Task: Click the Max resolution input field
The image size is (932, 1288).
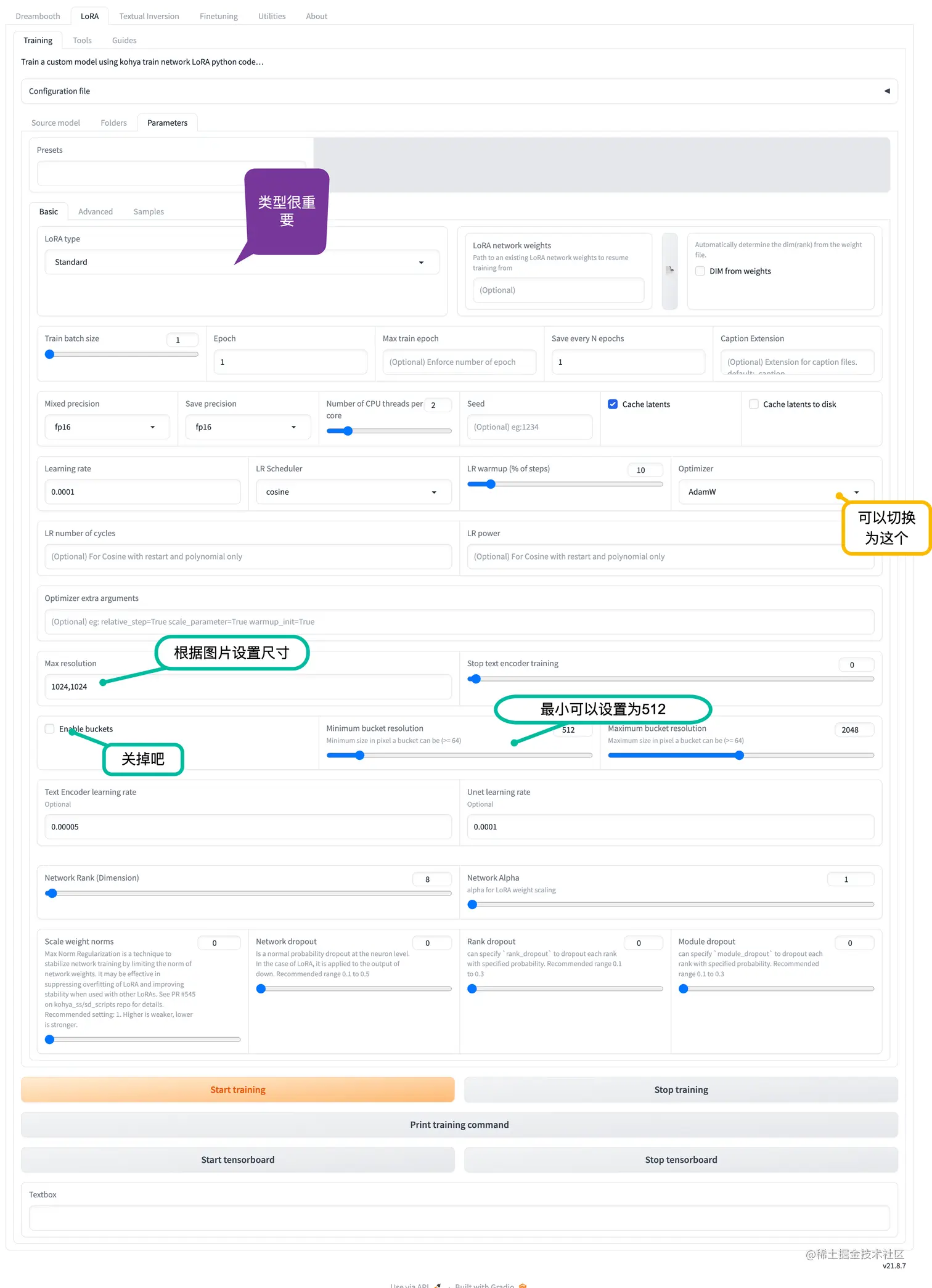Action: tap(247, 687)
